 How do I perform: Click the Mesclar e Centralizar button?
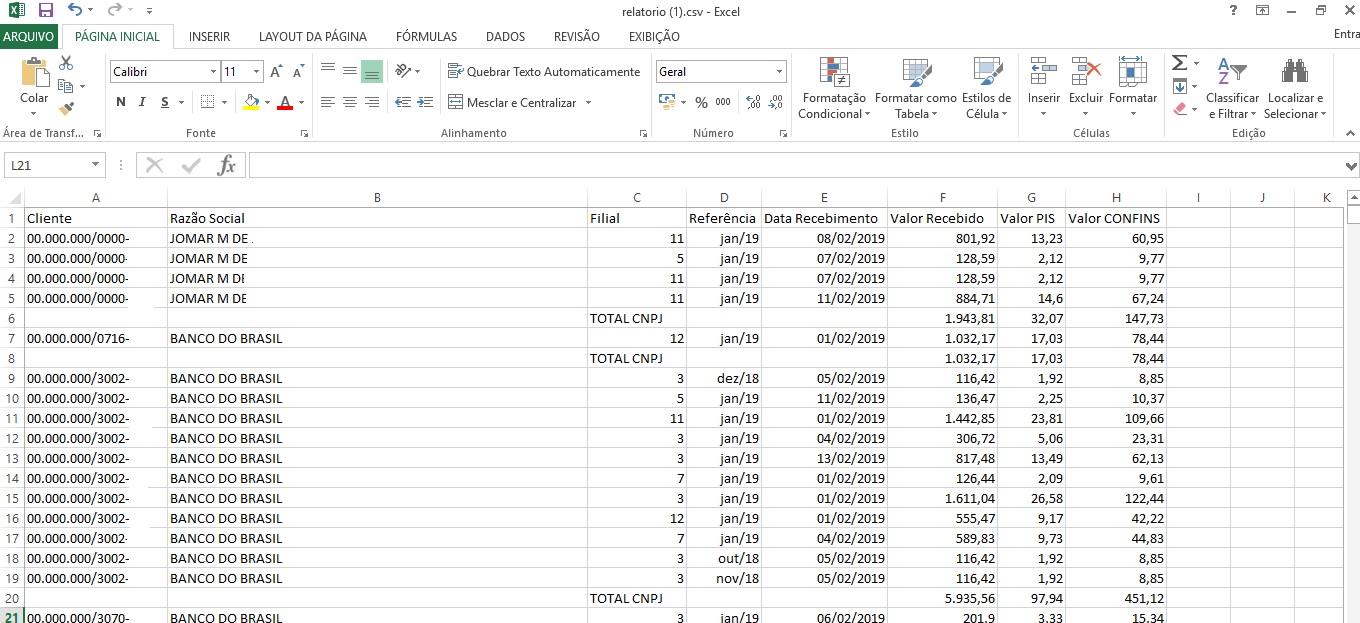tap(512, 103)
